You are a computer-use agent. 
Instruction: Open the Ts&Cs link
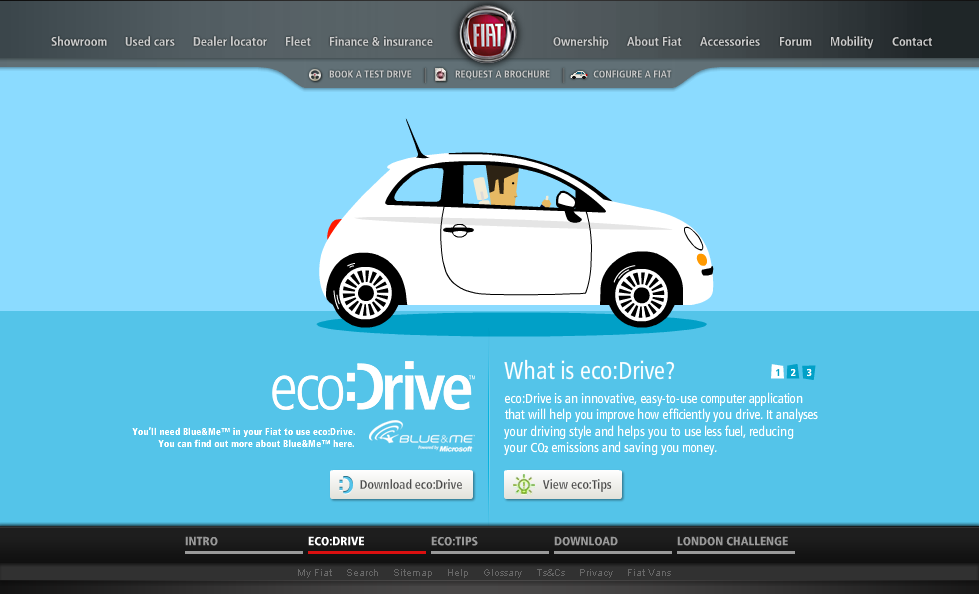coord(551,573)
